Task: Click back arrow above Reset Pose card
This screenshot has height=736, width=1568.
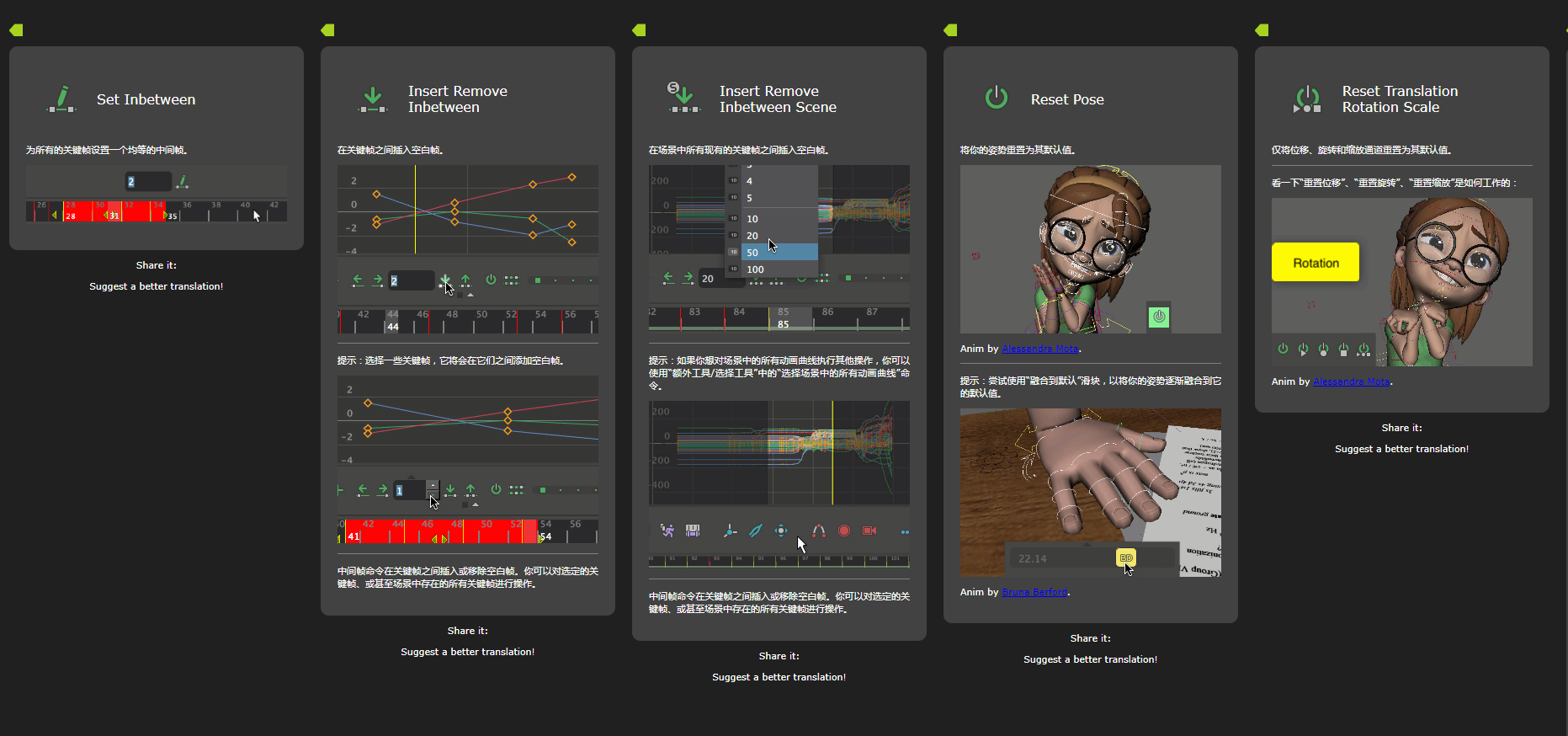Action: click(950, 30)
